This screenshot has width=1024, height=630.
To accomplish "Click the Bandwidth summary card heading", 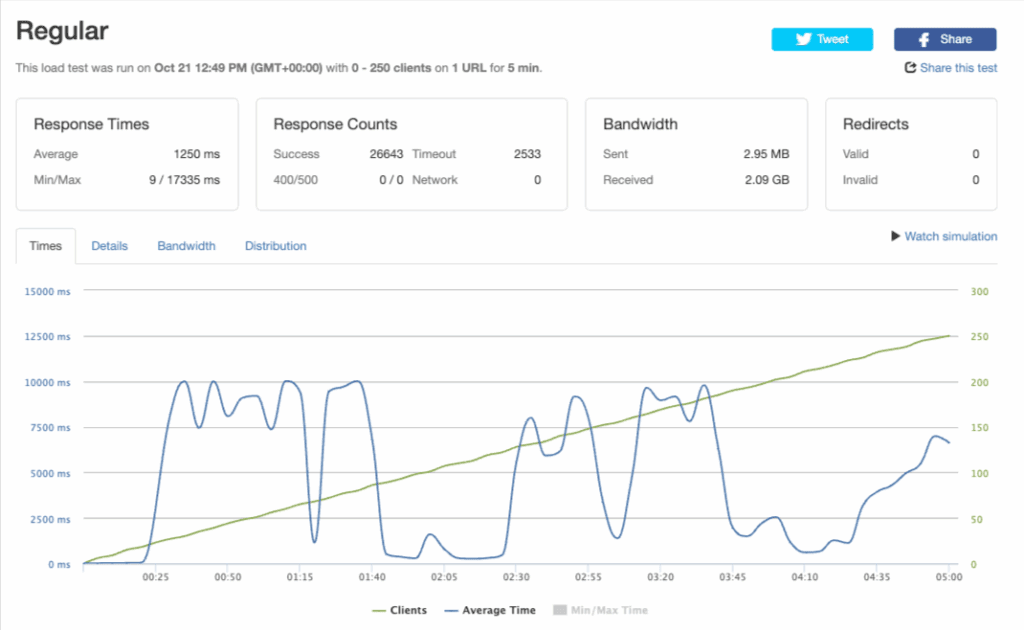I will [x=640, y=125].
